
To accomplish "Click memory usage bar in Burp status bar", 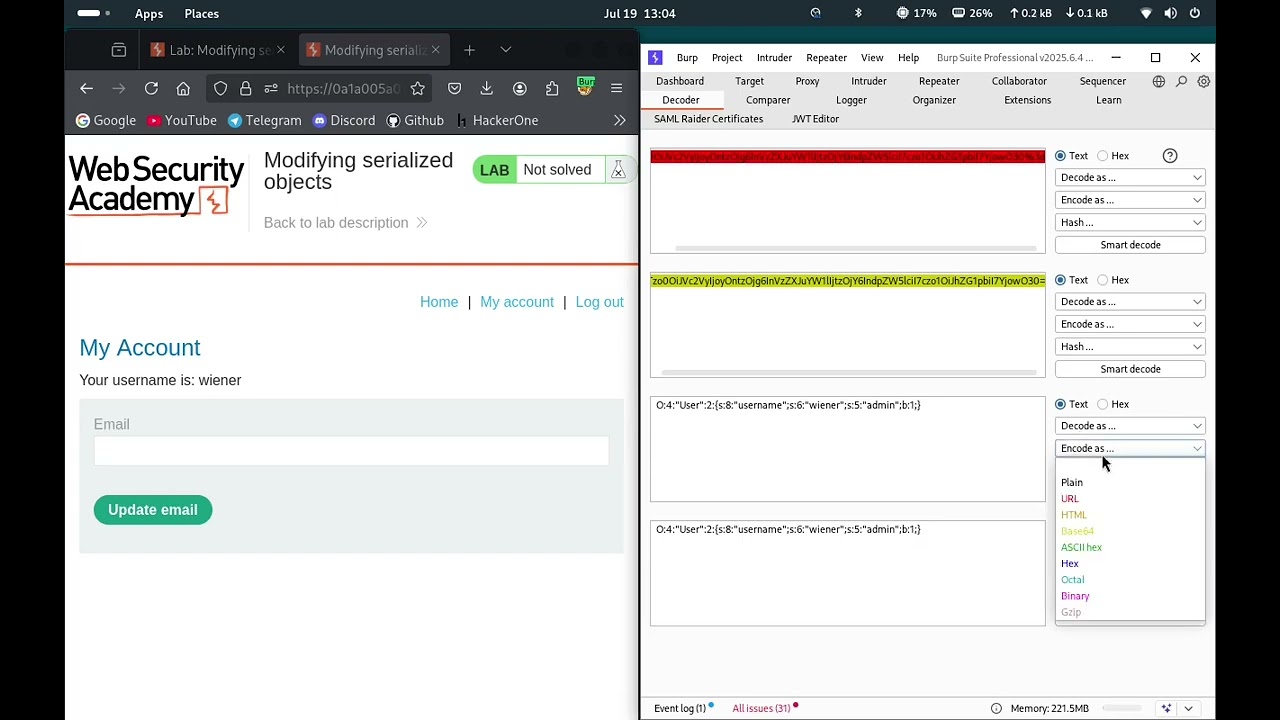I will pos(1124,708).
